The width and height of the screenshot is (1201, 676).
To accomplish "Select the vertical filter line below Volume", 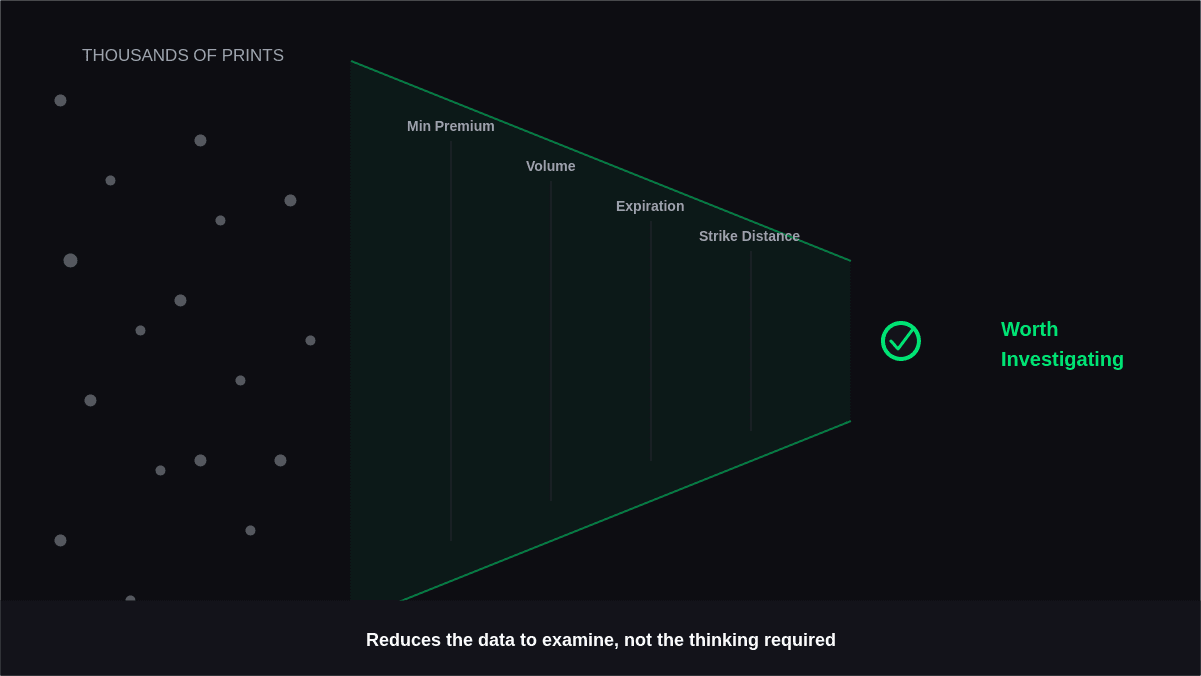I will (551, 340).
